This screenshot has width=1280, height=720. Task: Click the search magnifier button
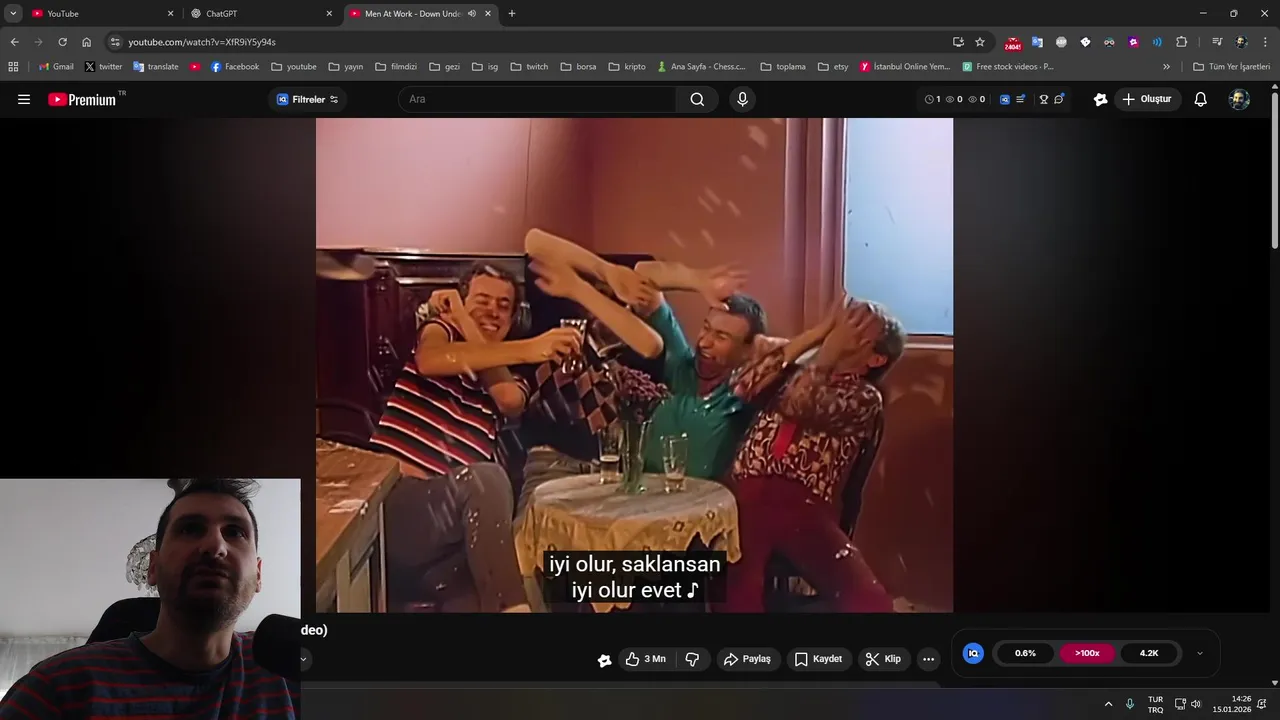tap(697, 99)
